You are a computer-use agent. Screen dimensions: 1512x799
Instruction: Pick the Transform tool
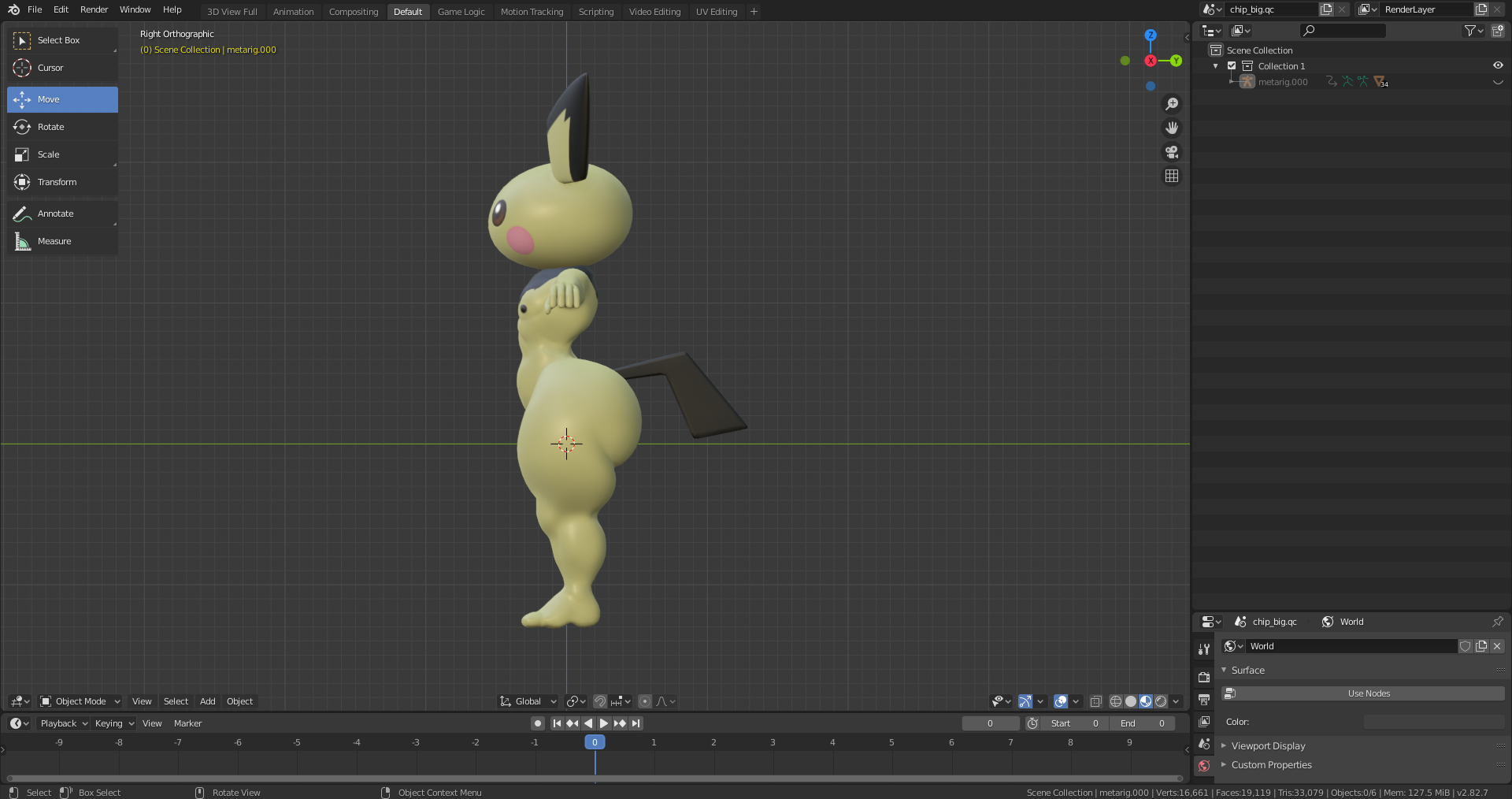(62, 182)
